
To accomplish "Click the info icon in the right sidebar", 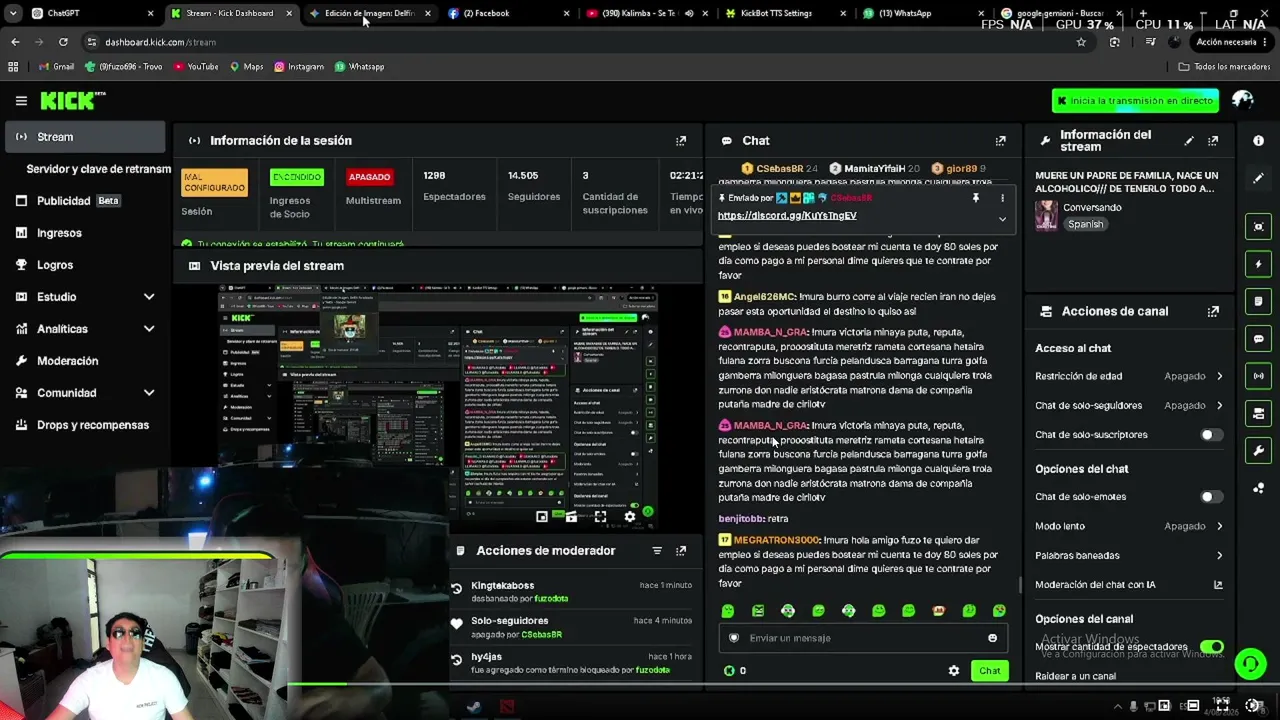I will pyautogui.click(x=1258, y=141).
